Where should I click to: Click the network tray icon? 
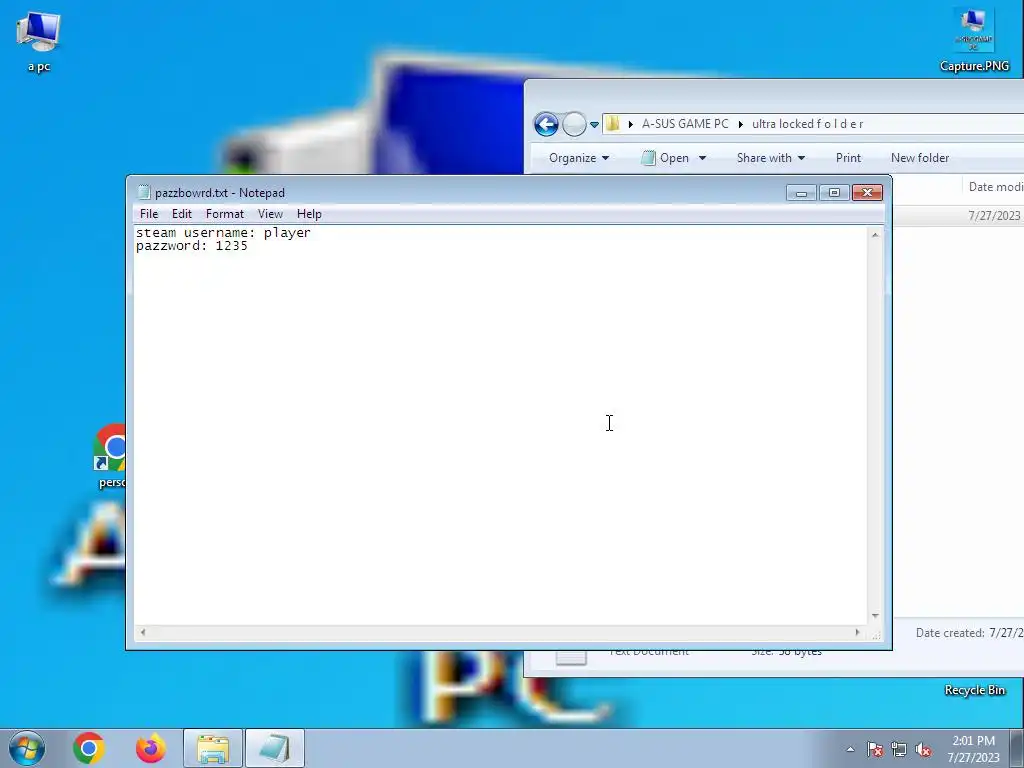tap(899, 750)
